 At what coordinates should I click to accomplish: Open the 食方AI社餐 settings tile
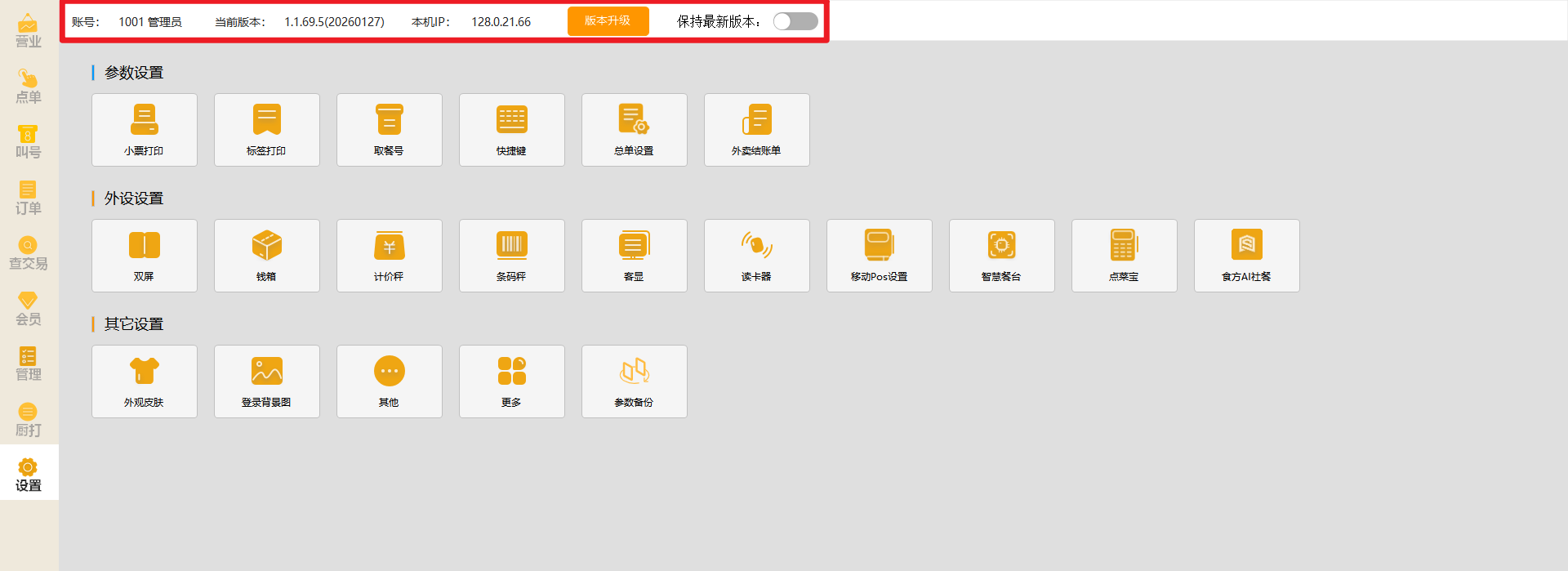coord(1247,255)
